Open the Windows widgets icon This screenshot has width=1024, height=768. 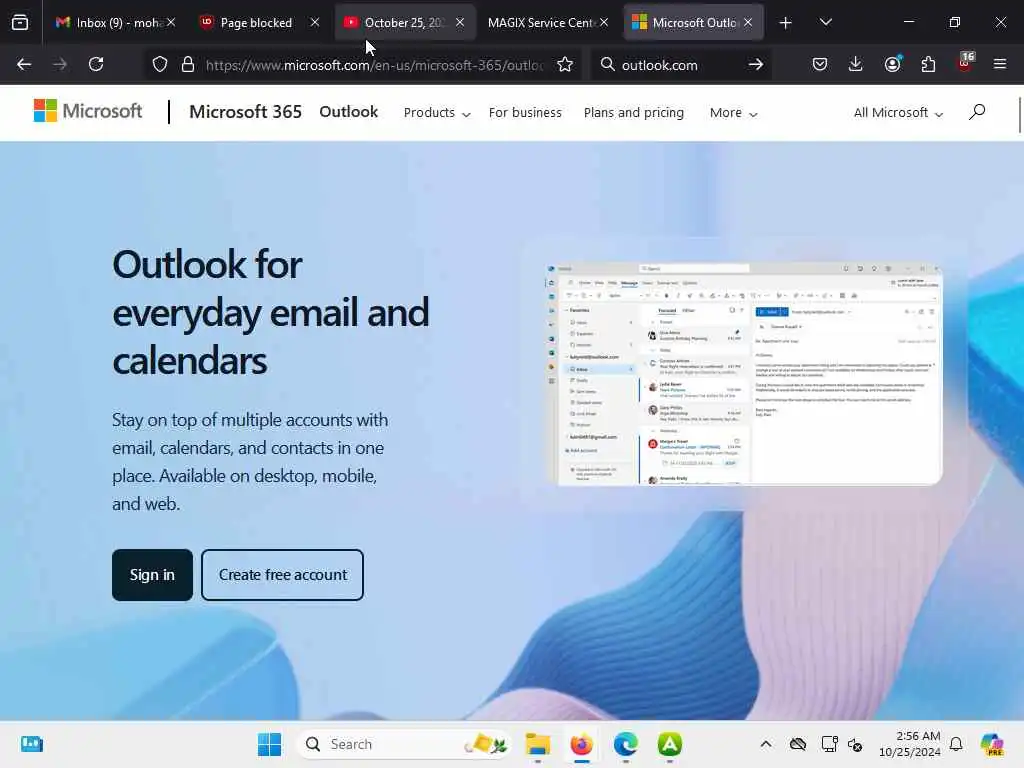(31, 744)
